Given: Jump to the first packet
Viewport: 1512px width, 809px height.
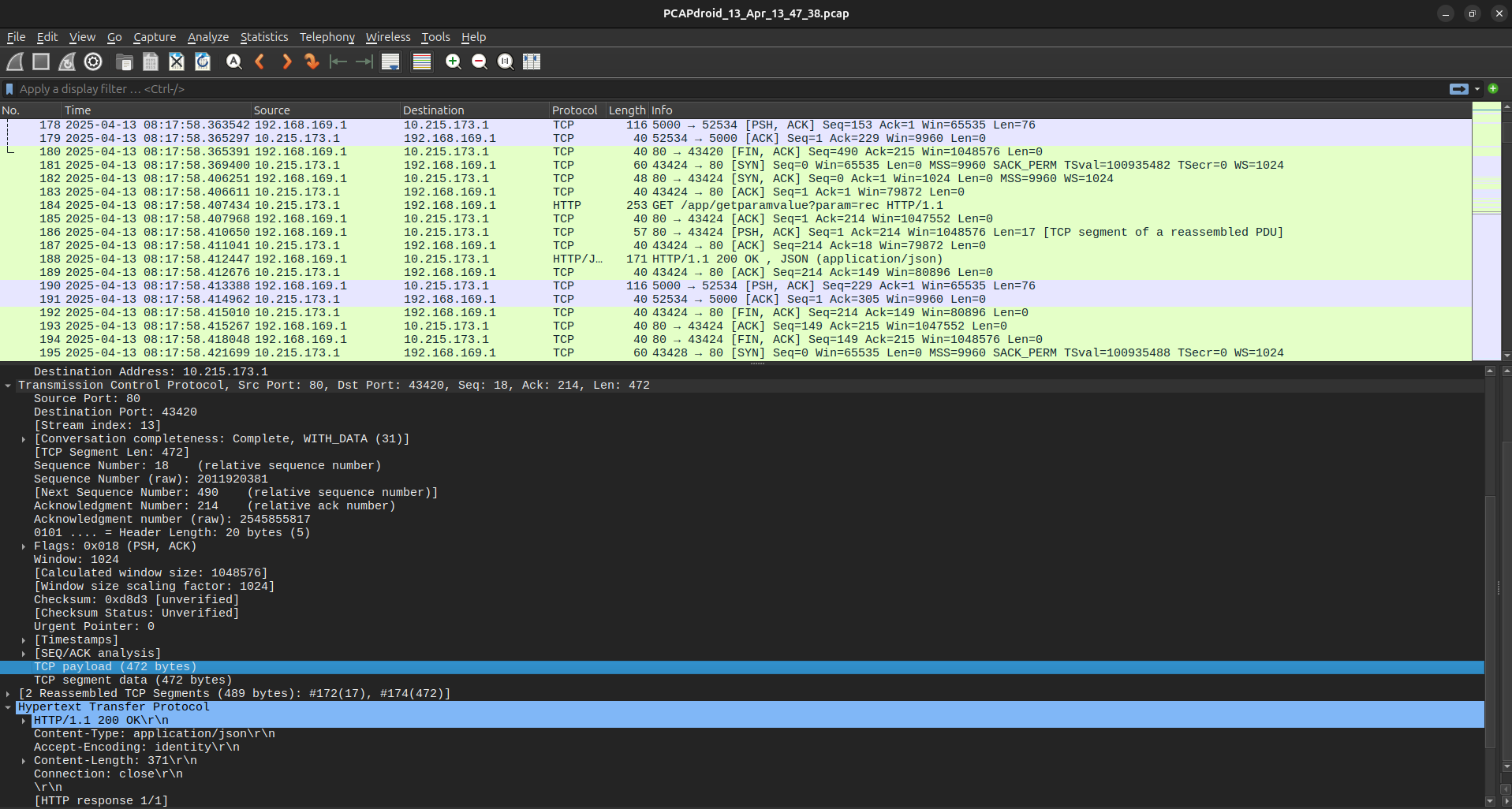Looking at the screenshot, I should point(338,62).
